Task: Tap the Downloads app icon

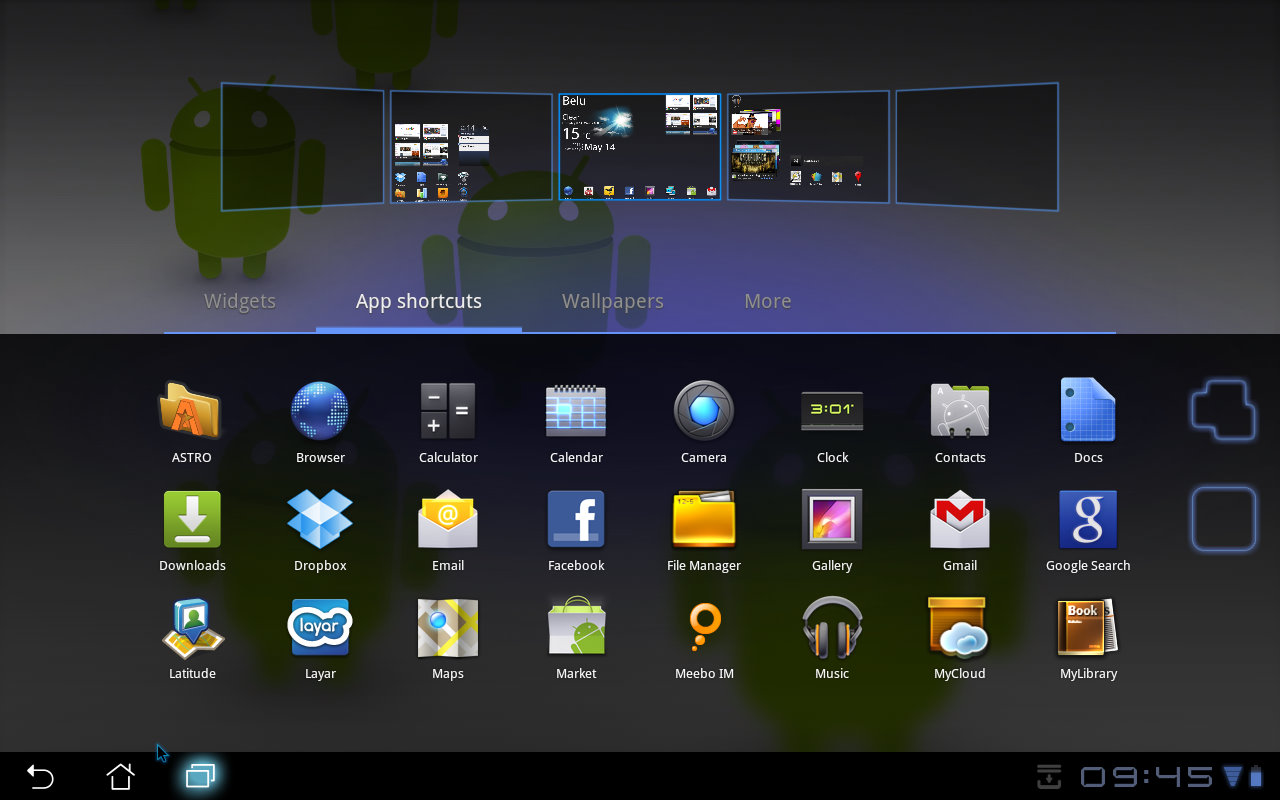Action: (192, 520)
